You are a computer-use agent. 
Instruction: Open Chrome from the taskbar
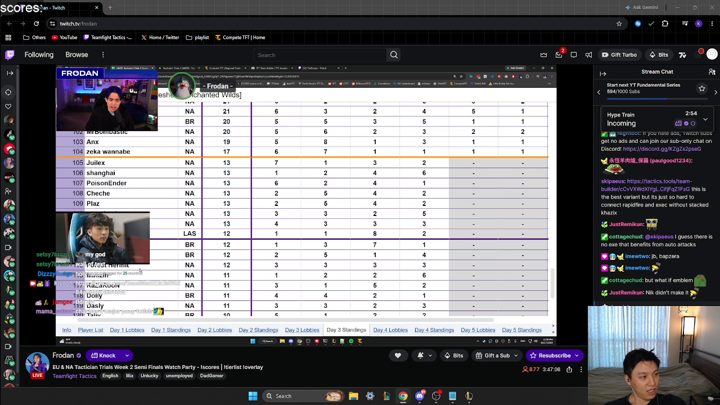(x=403, y=396)
